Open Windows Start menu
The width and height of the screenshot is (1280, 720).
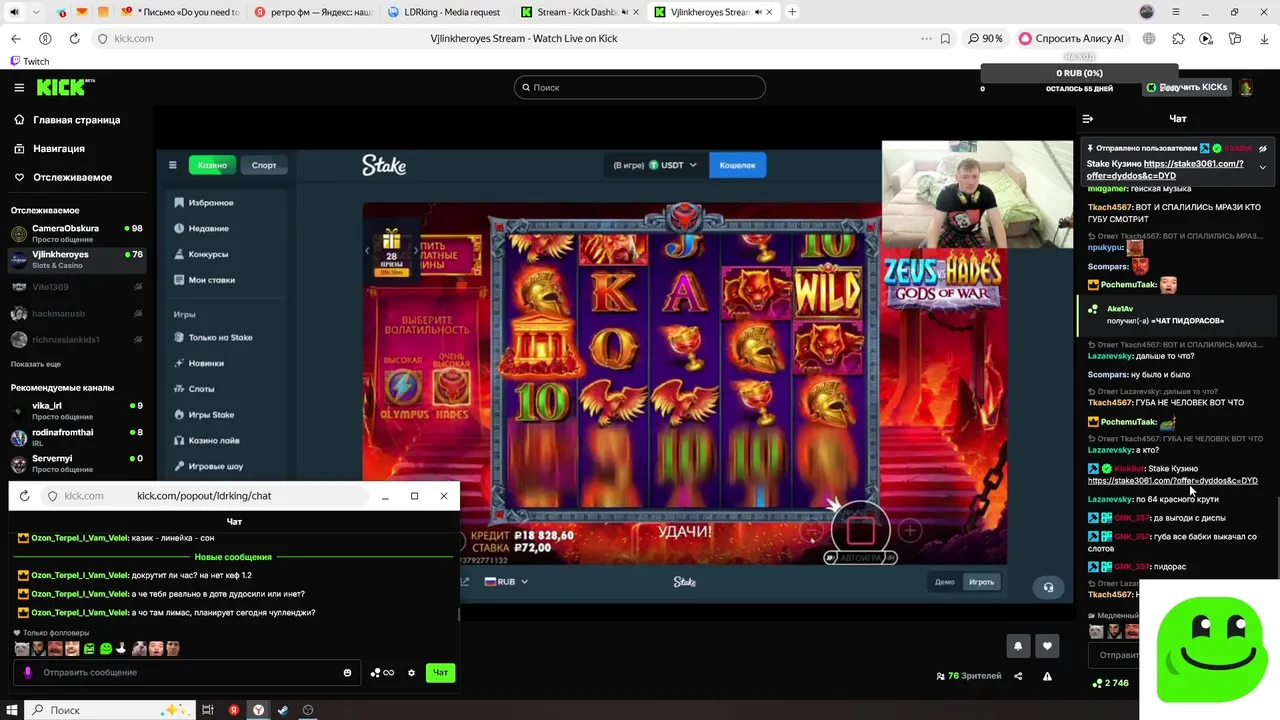coord(11,710)
